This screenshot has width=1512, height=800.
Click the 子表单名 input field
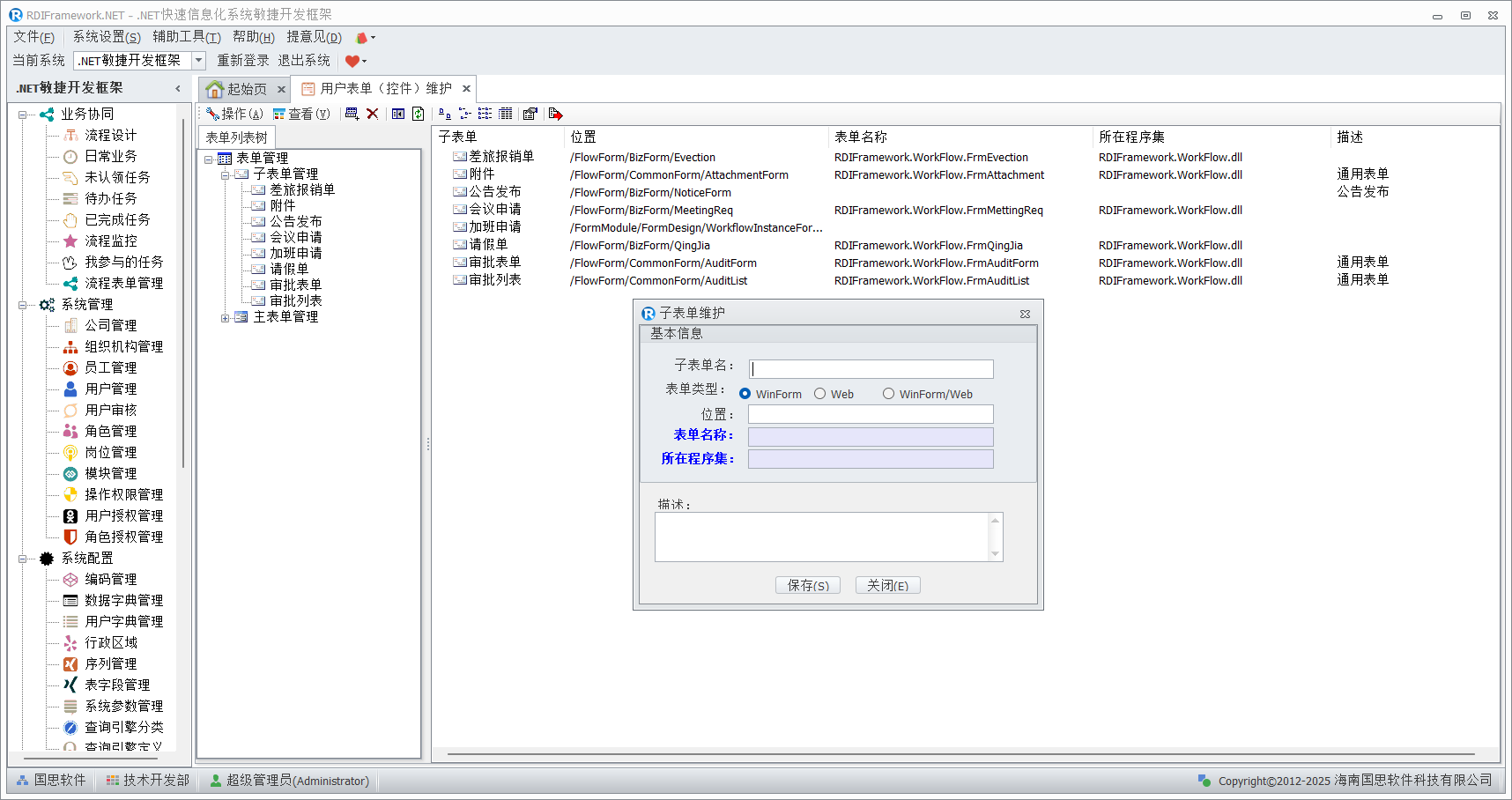871,369
